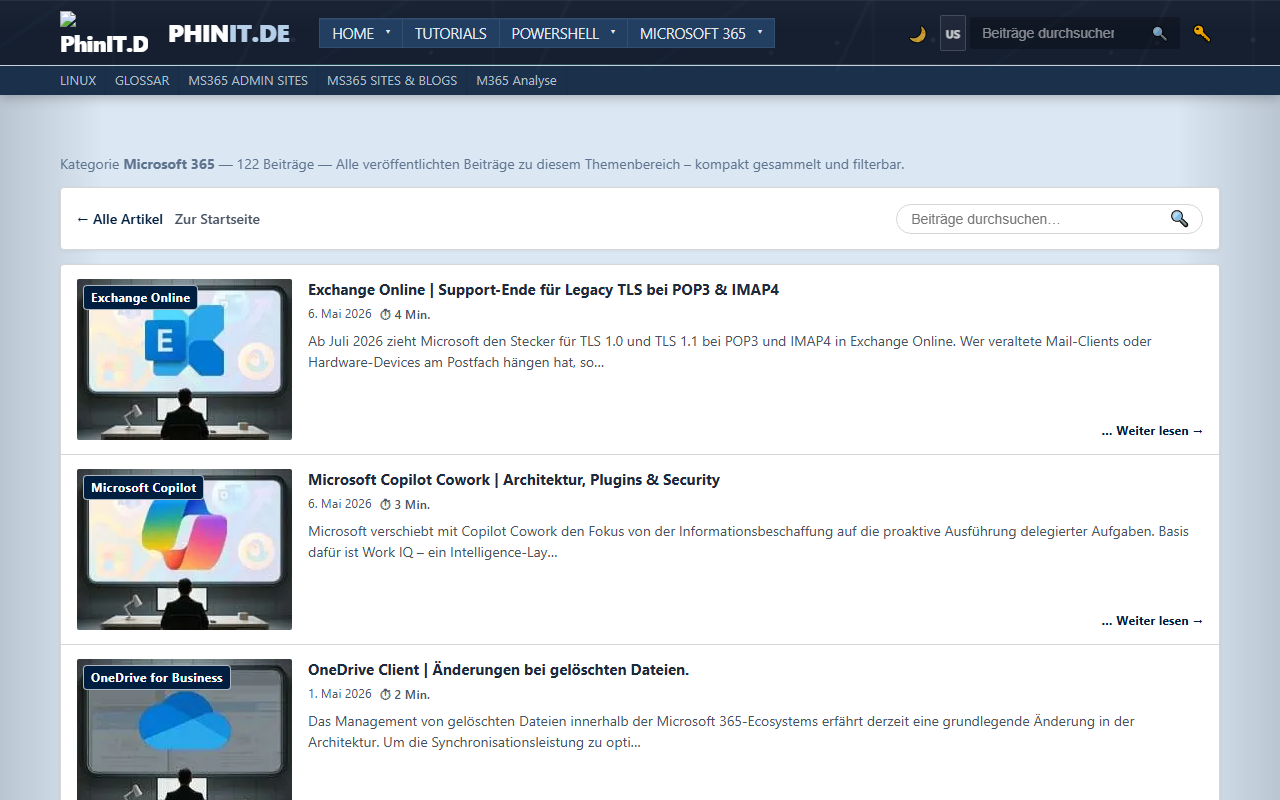
Task: Click clock icon beside '4 Min.'
Action: (x=385, y=314)
